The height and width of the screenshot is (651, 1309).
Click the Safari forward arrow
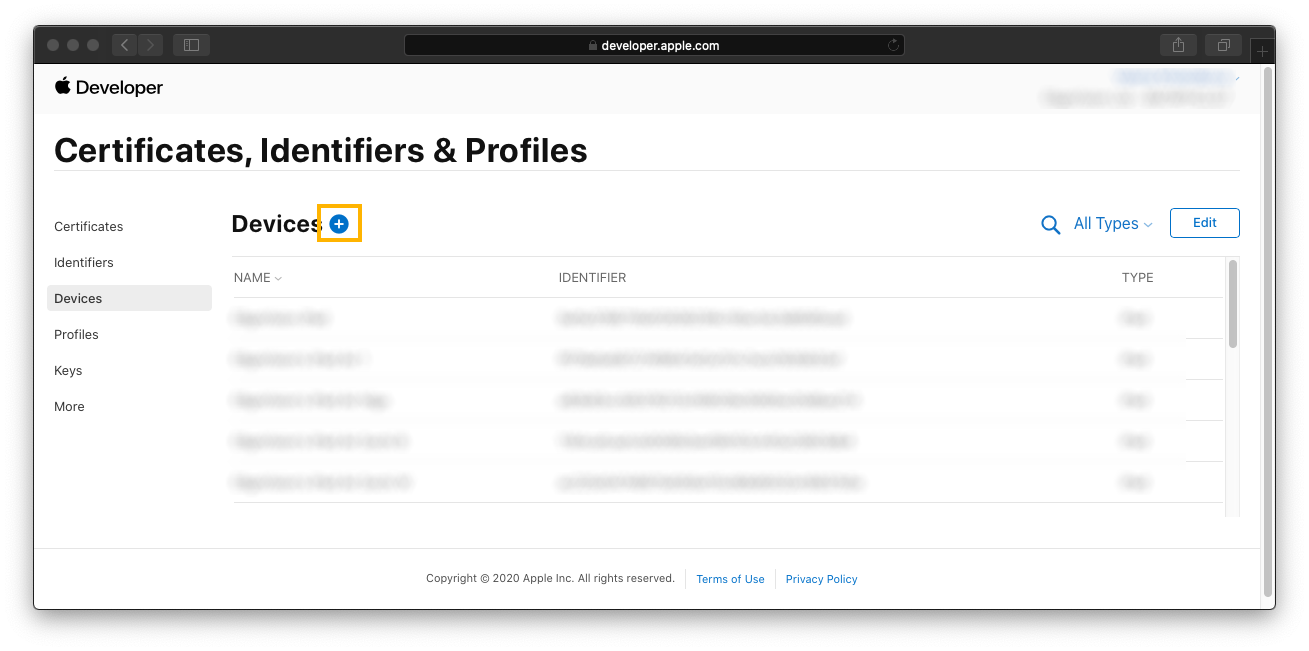point(151,45)
